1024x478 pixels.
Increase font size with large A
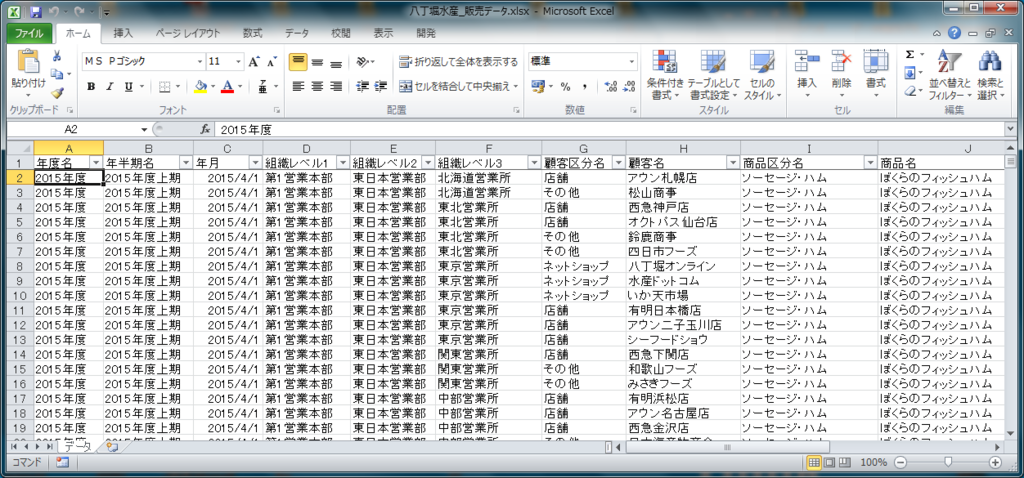(254, 62)
